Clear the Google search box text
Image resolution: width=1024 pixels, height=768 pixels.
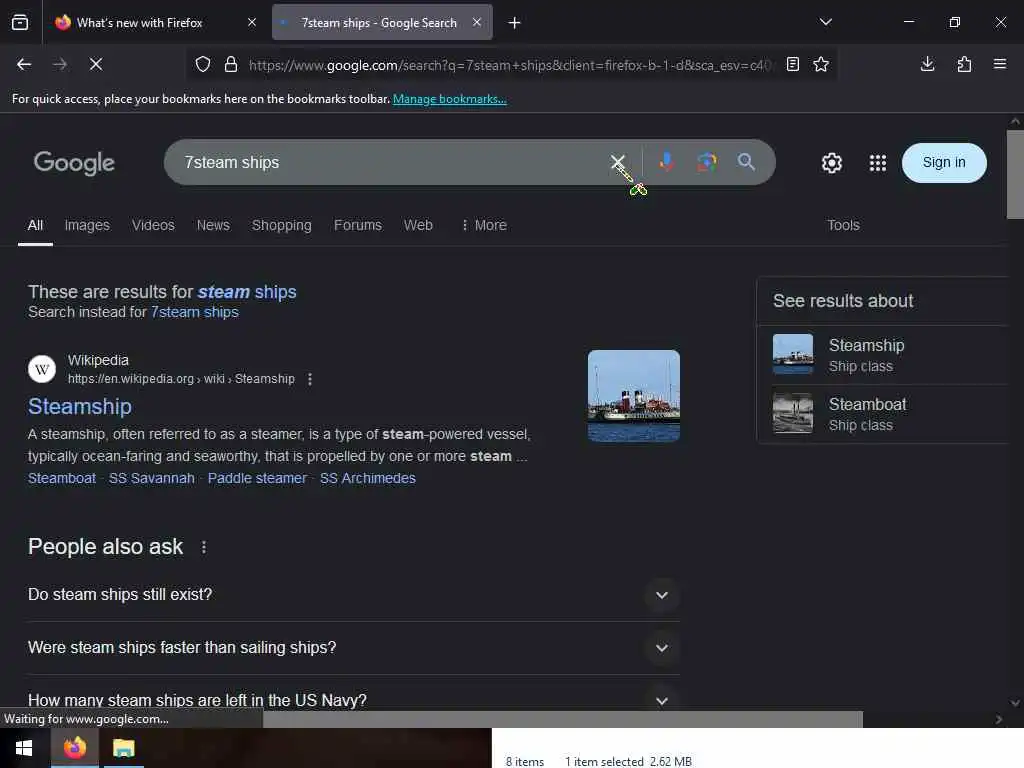point(617,162)
